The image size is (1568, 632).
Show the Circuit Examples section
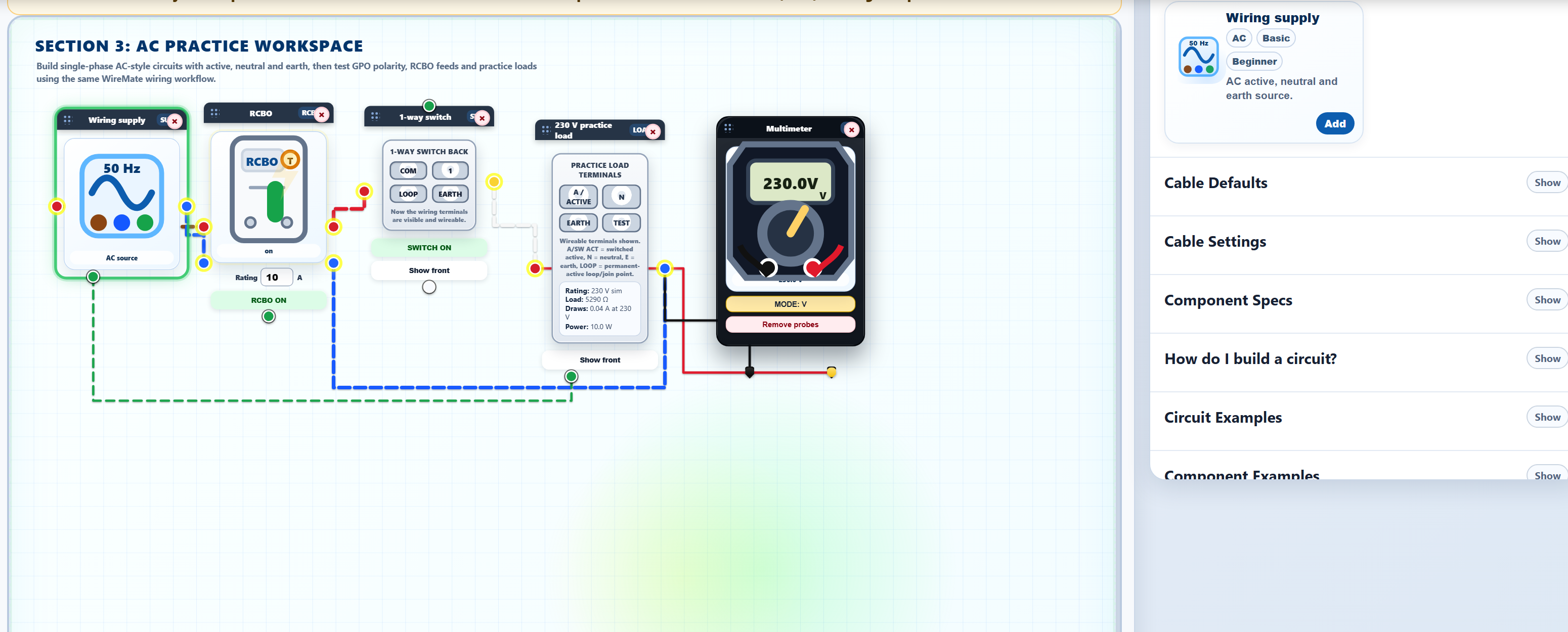(x=1547, y=417)
